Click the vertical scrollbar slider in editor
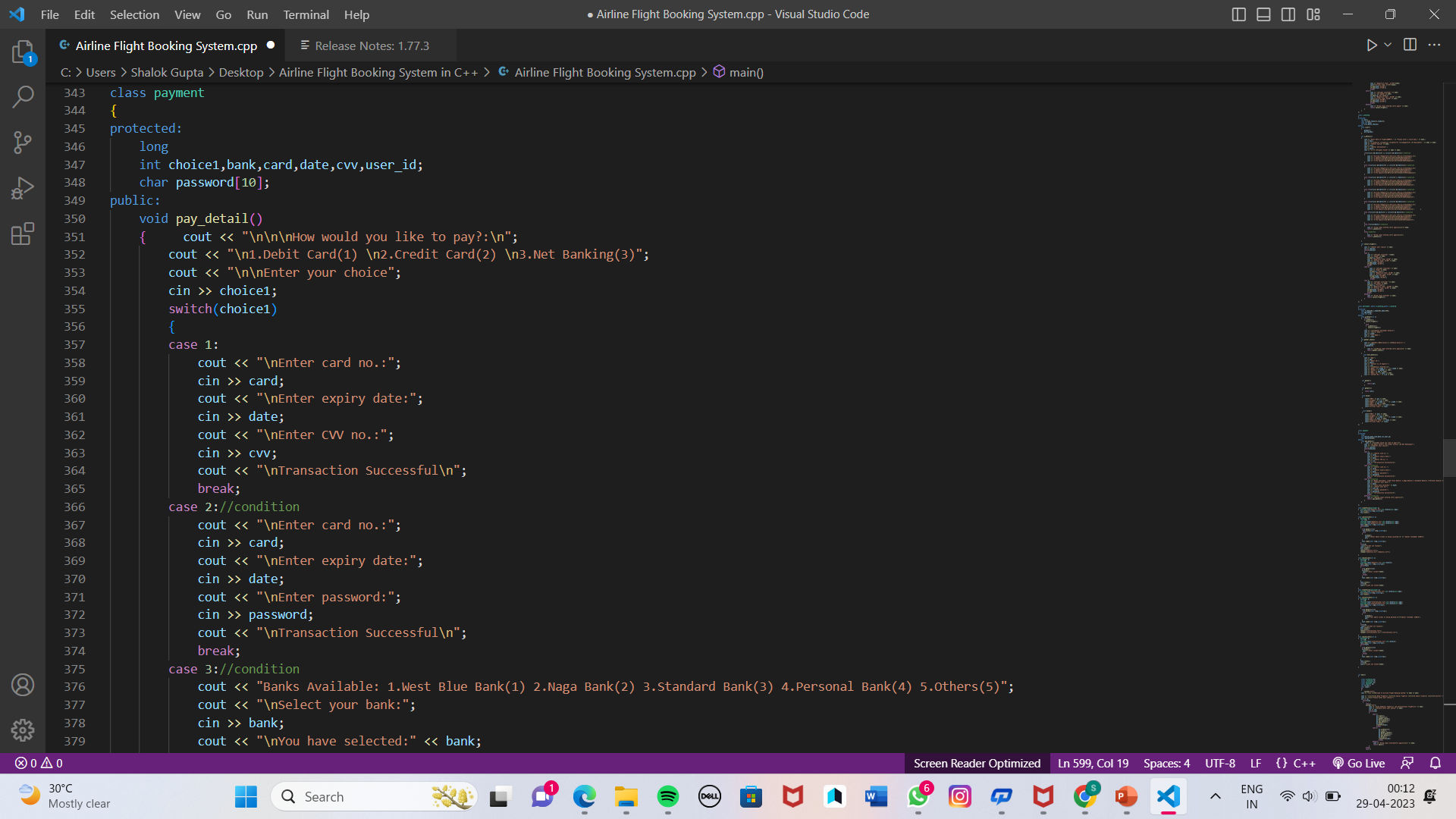1456x819 pixels. [1448, 457]
